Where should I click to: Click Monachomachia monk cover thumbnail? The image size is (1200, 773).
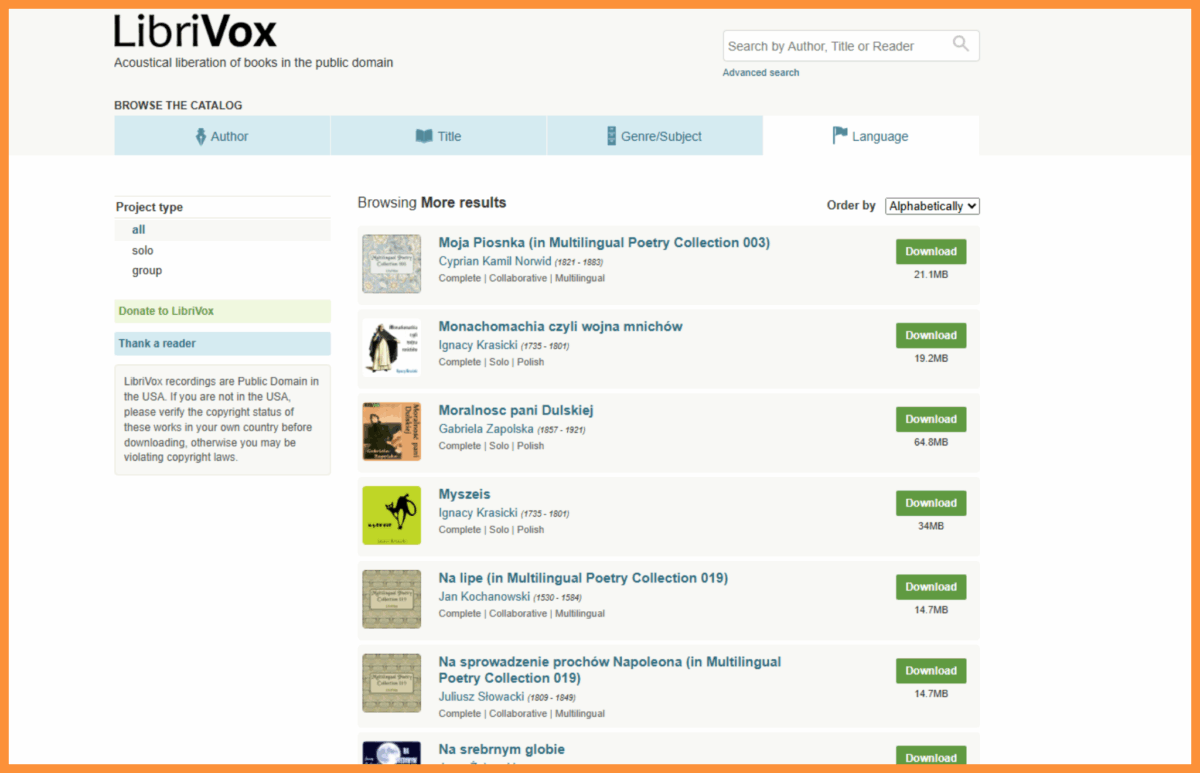pos(392,347)
